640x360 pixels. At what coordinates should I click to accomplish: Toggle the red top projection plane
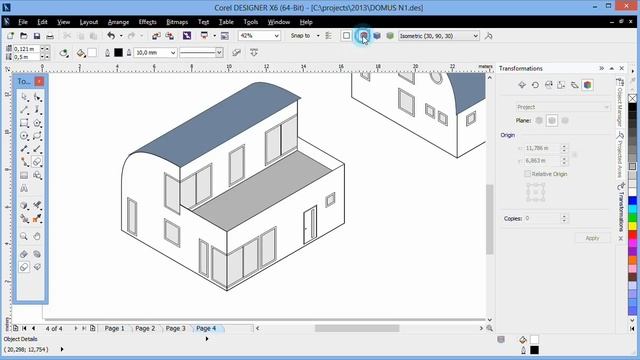364,36
